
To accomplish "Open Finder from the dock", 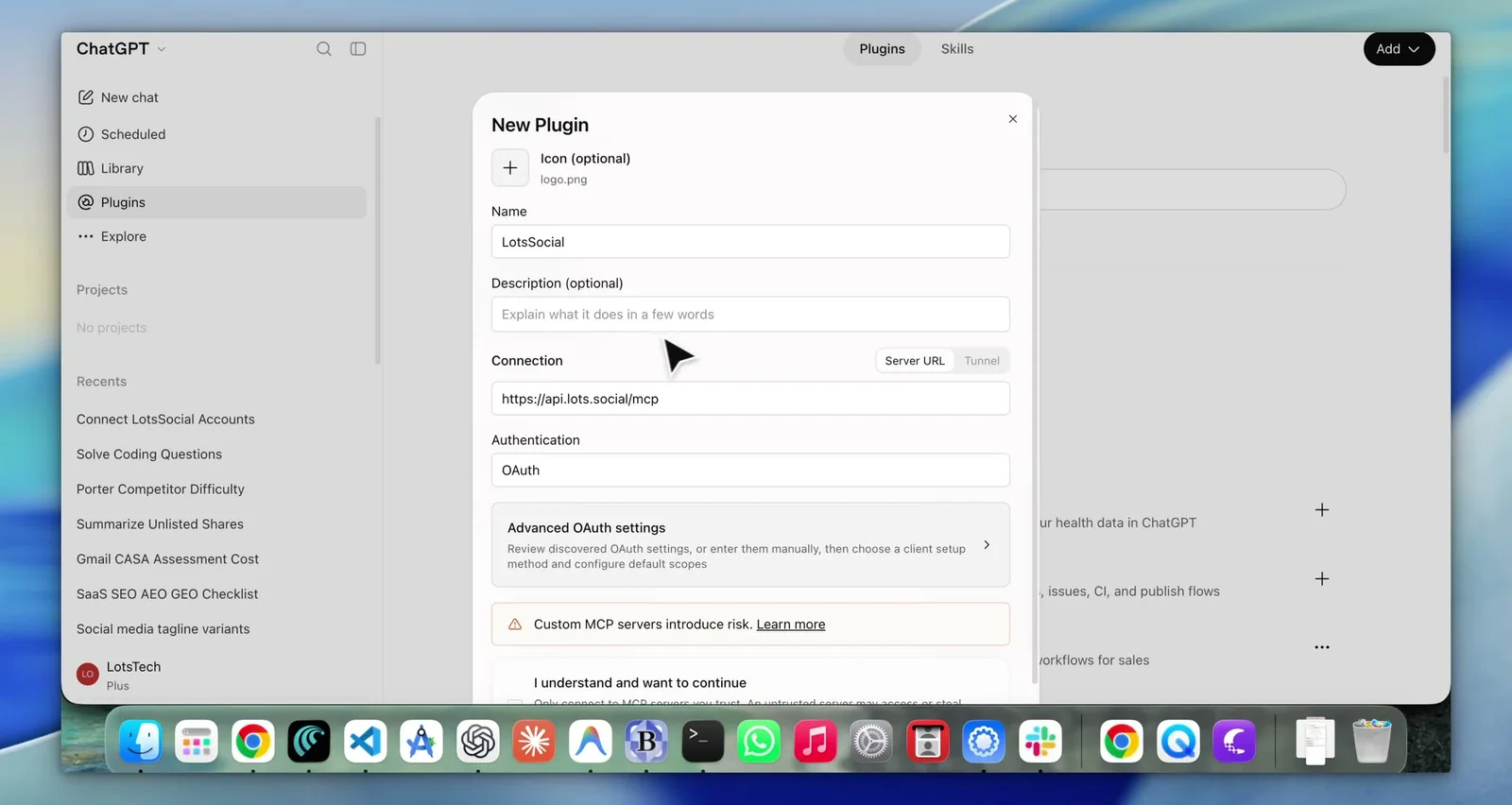I will (141, 742).
